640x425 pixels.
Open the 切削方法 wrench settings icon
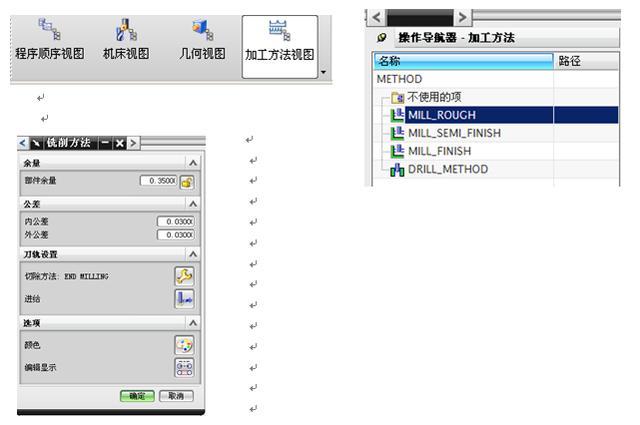pos(184,276)
